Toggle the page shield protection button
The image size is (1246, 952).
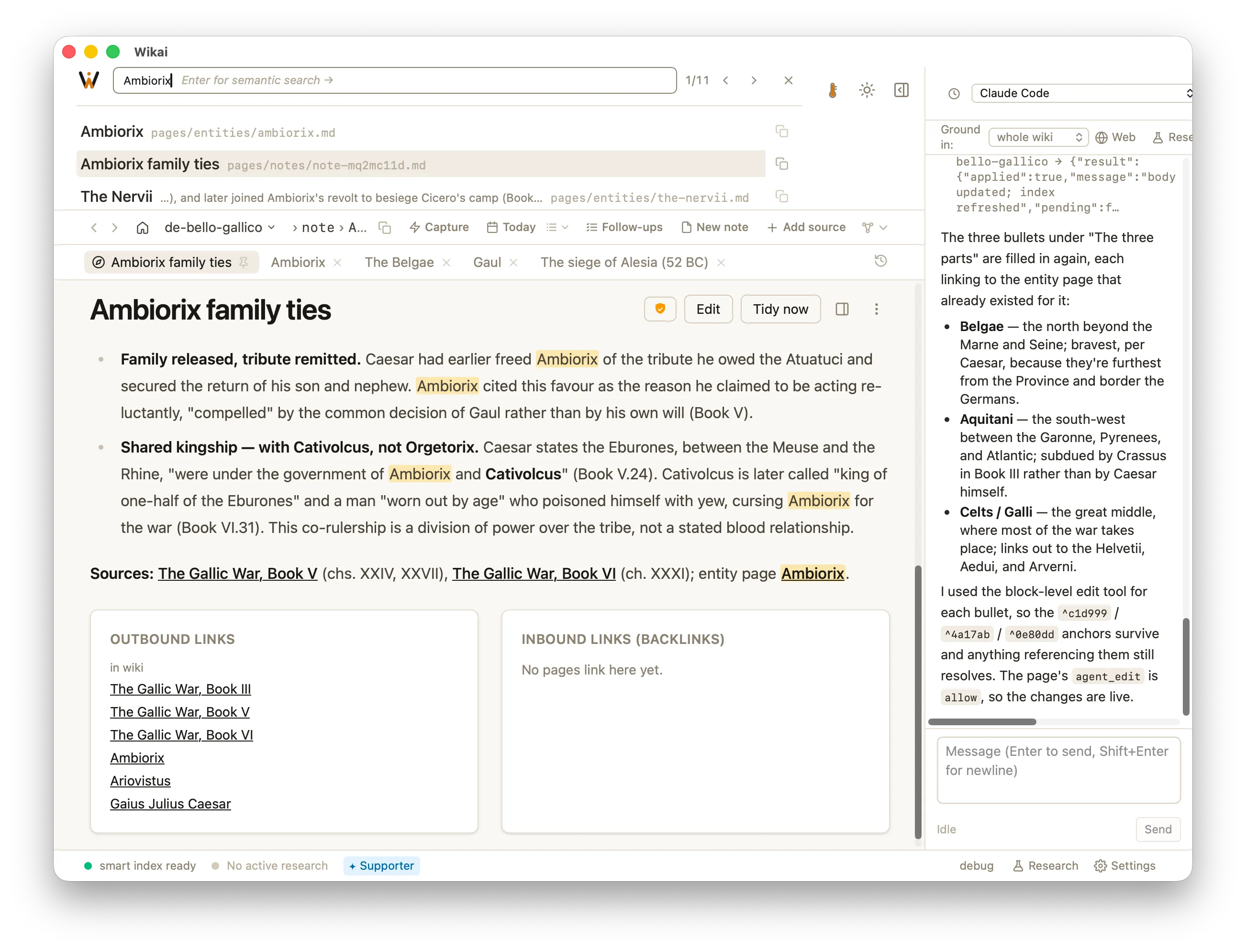pyautogui.click(x=660, y=309)
